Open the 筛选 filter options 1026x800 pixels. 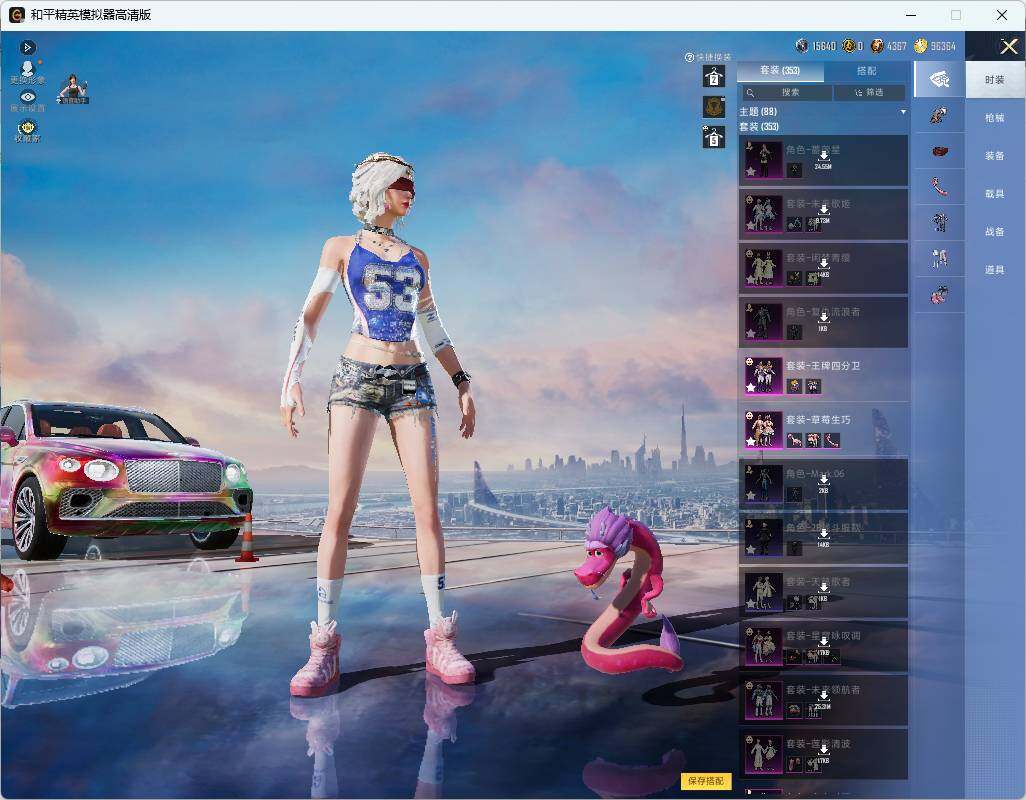coord(869,92)
